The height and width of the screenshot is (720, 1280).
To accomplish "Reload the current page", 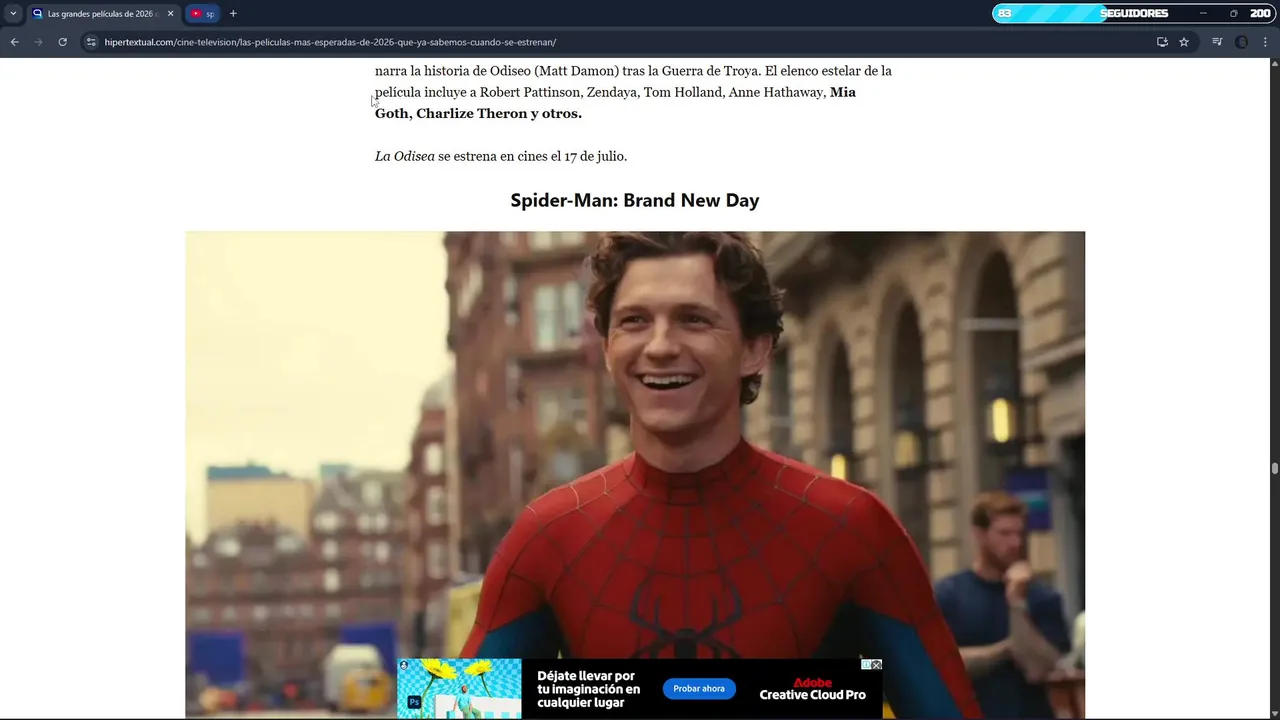I will click(62, 42).
